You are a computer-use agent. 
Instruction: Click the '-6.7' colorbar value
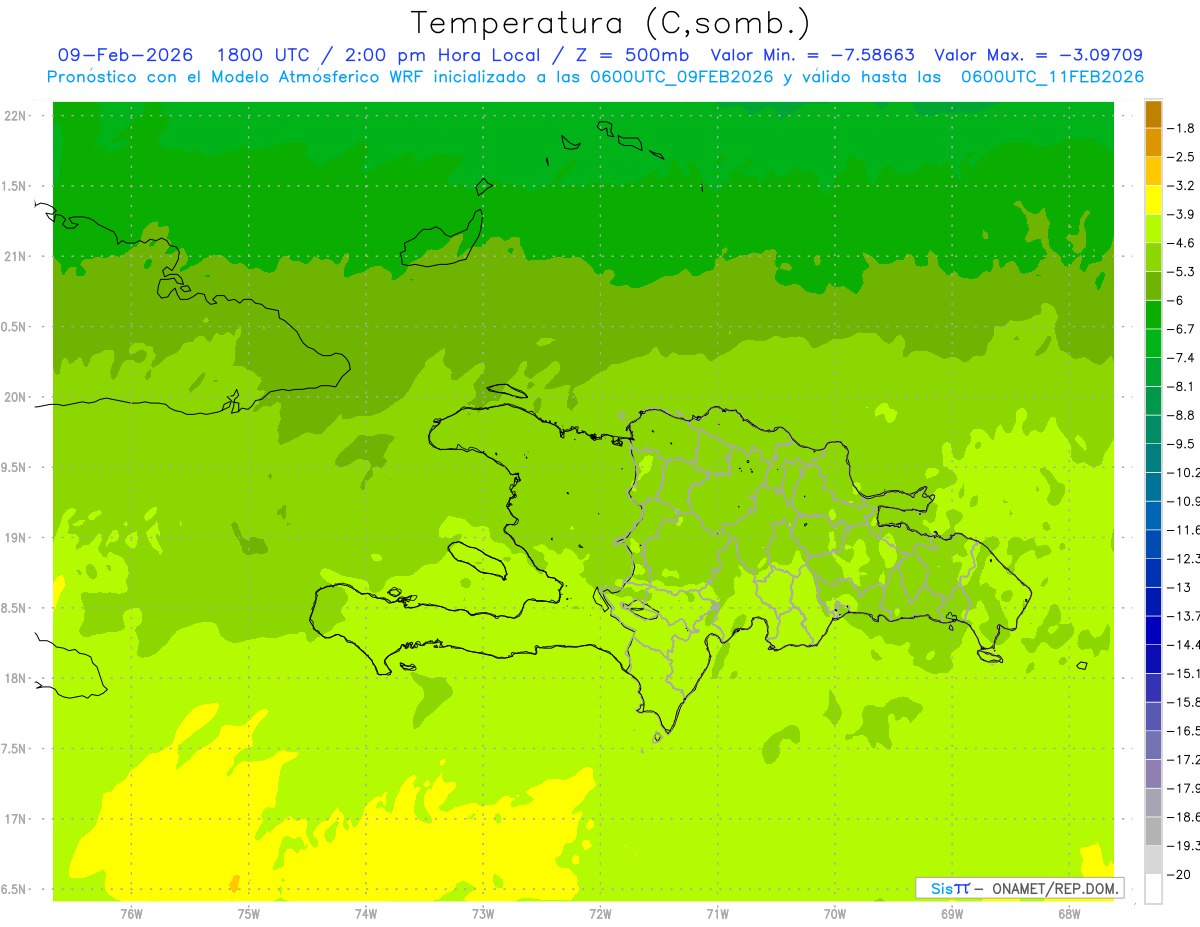tap(1181, 329)
